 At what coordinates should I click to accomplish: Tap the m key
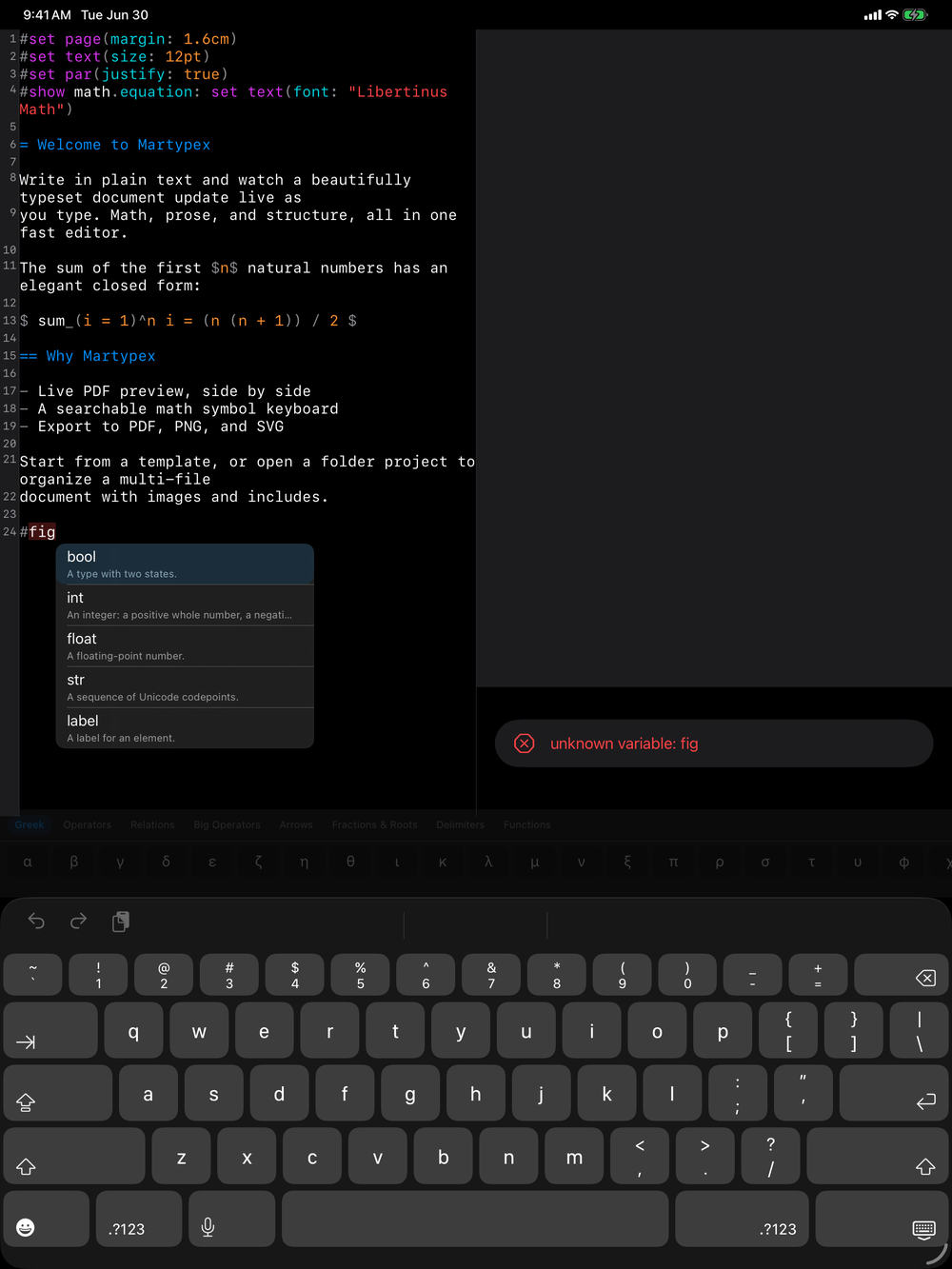click(x=574, y=1157)
